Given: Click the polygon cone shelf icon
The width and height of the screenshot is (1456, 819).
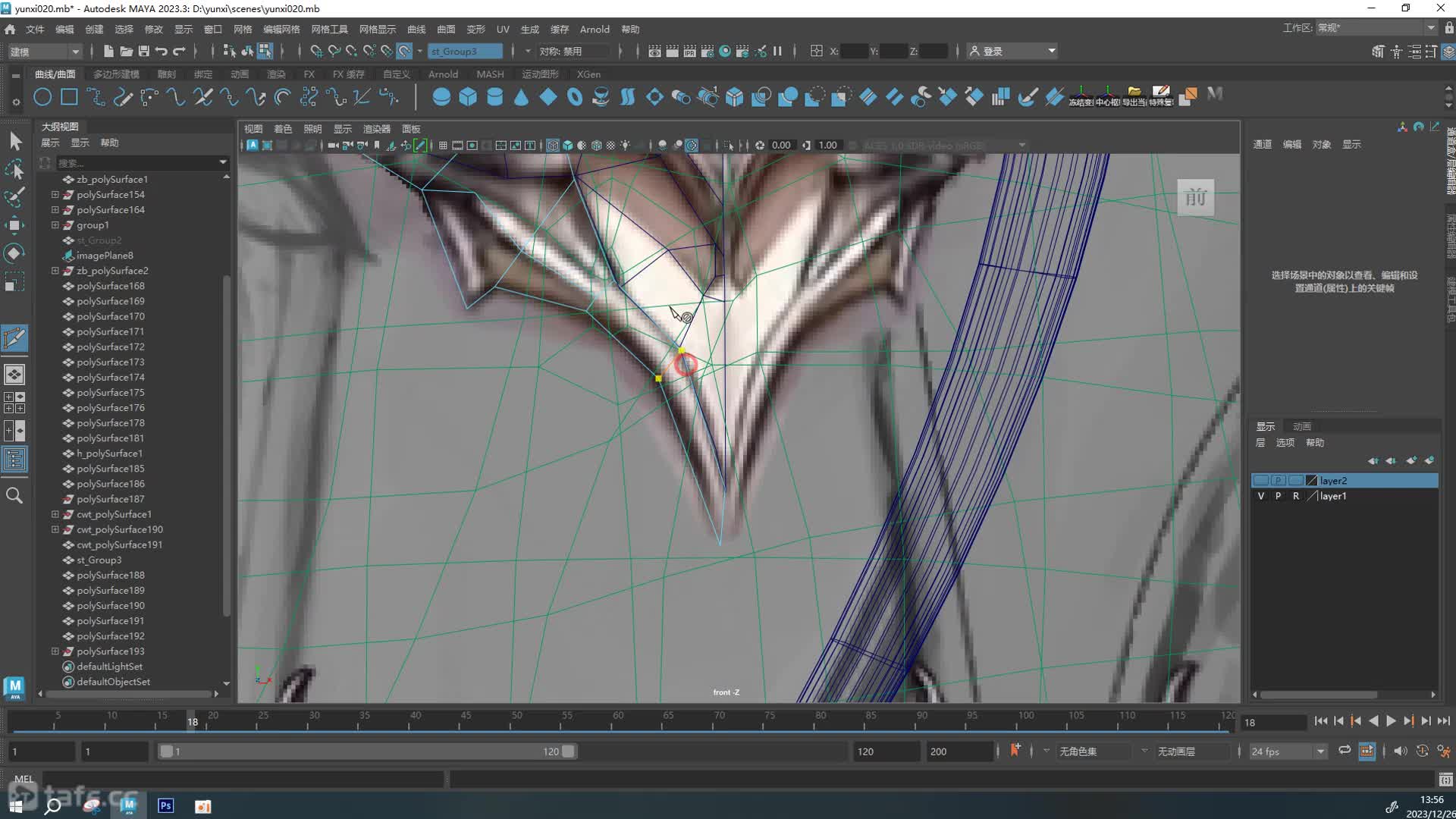Looking at the screenshot, I should pos(521,97).
